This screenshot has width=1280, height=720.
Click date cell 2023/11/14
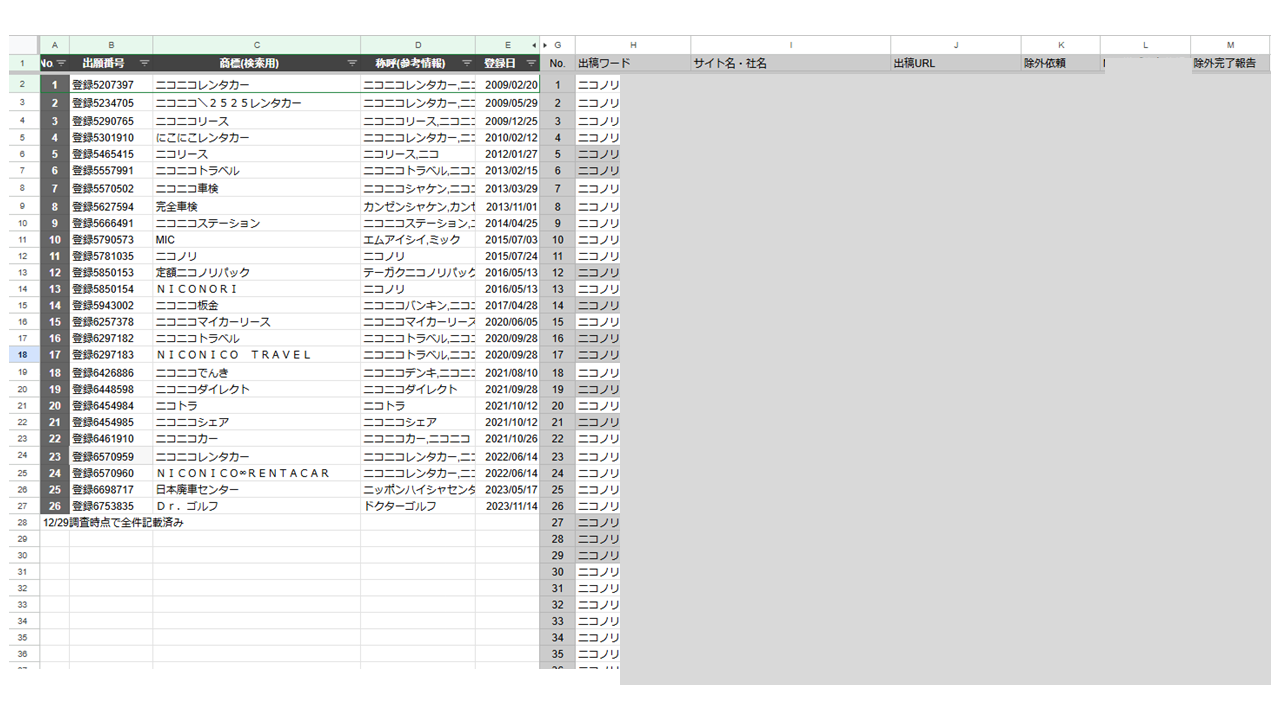click(x=507, y=506)
